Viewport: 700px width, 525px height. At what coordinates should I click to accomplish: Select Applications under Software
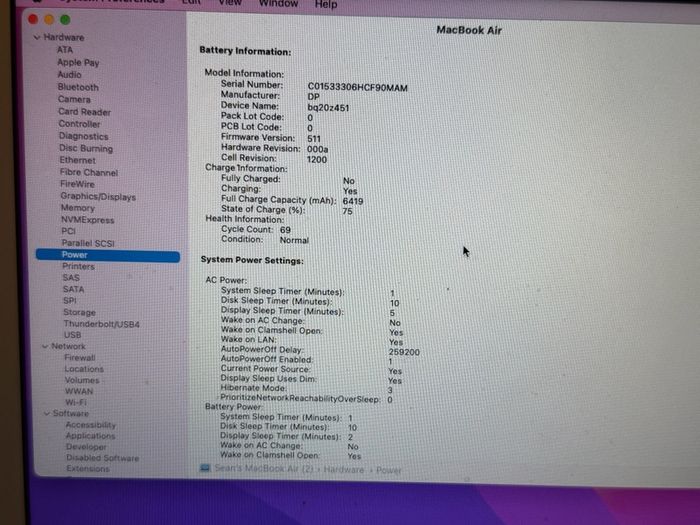[91, 436]
